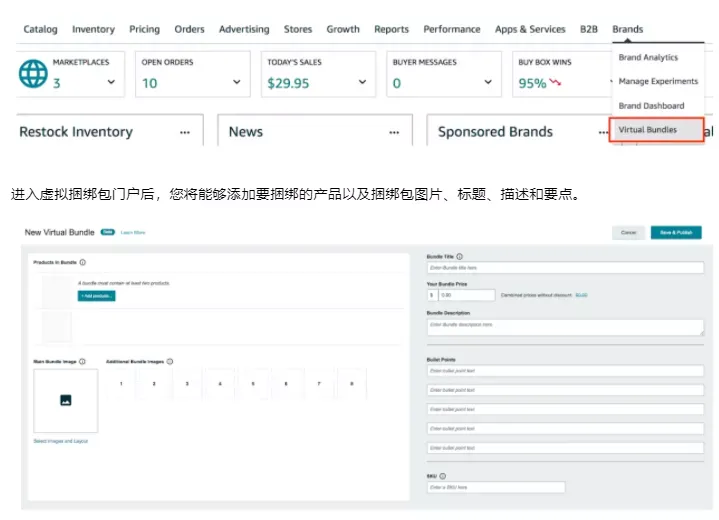Select additional bundle image slot 4
The height and width of the screenshot is (520, 719).
220,383
